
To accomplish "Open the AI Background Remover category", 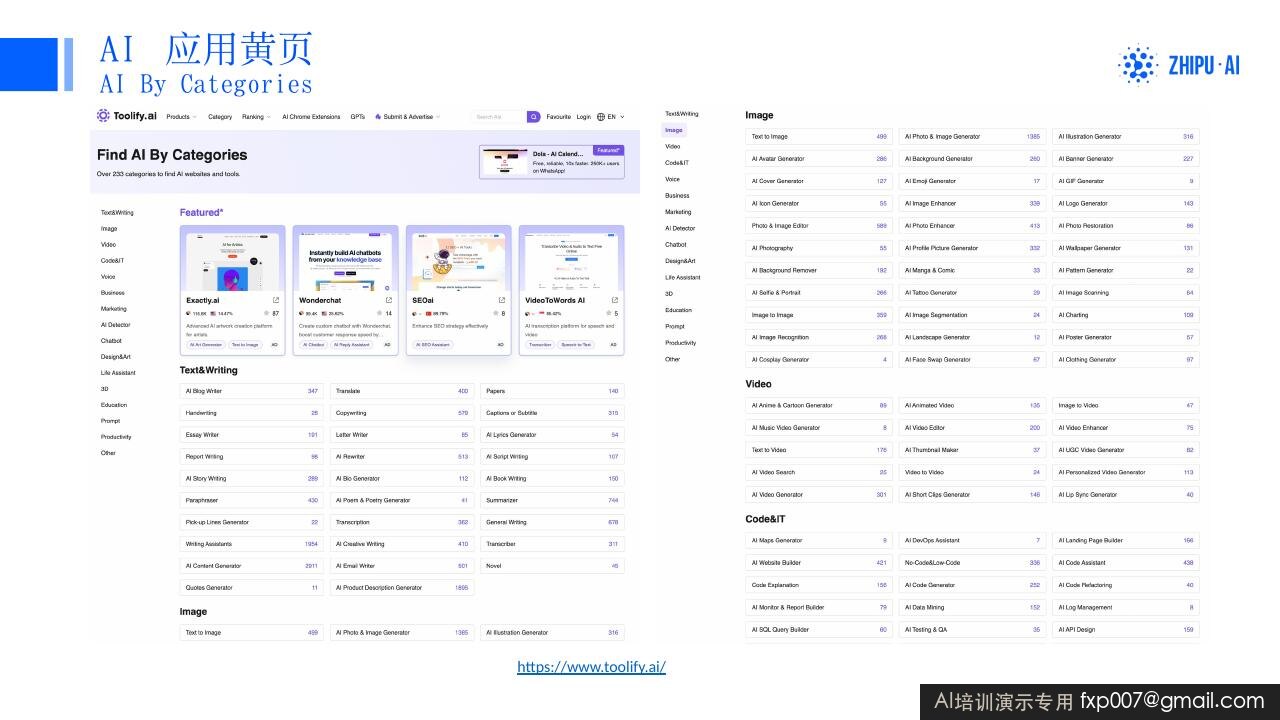I will click(819, 270).
